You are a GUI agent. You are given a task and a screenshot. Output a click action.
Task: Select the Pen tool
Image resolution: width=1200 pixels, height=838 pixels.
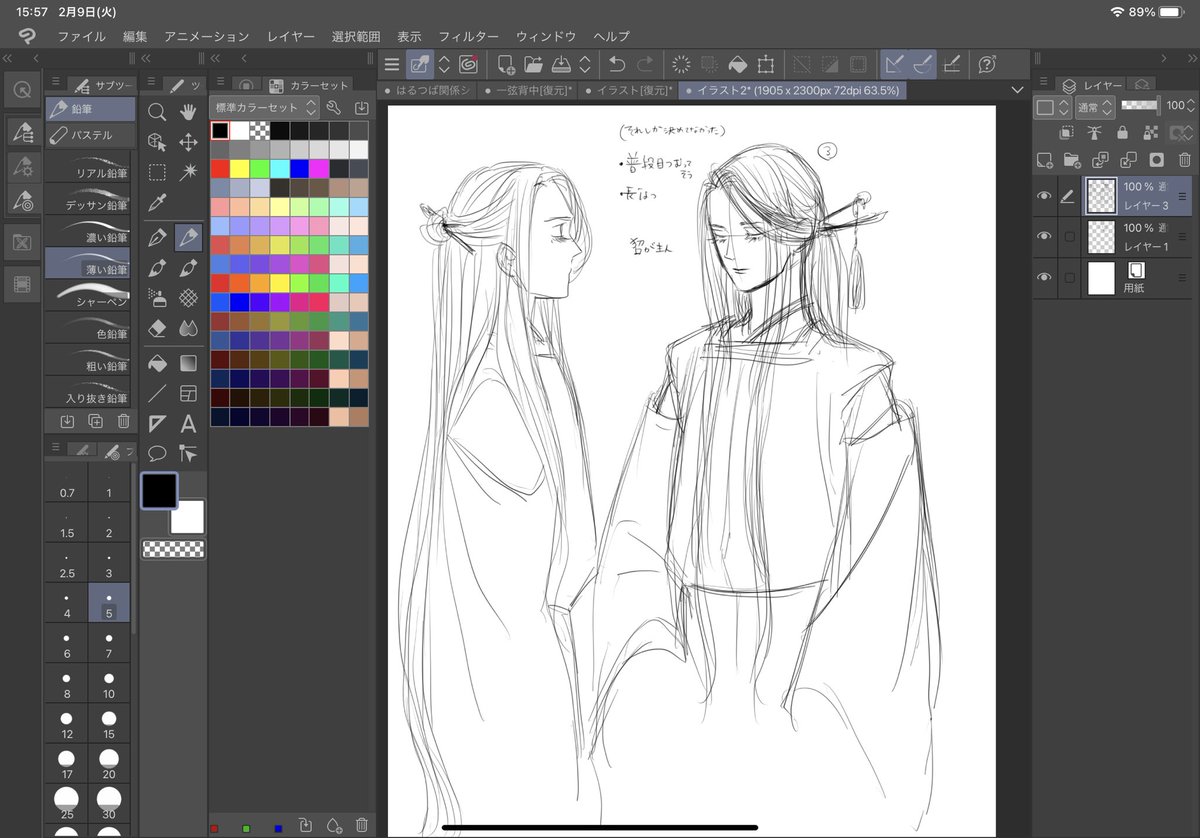coord(157,238)
